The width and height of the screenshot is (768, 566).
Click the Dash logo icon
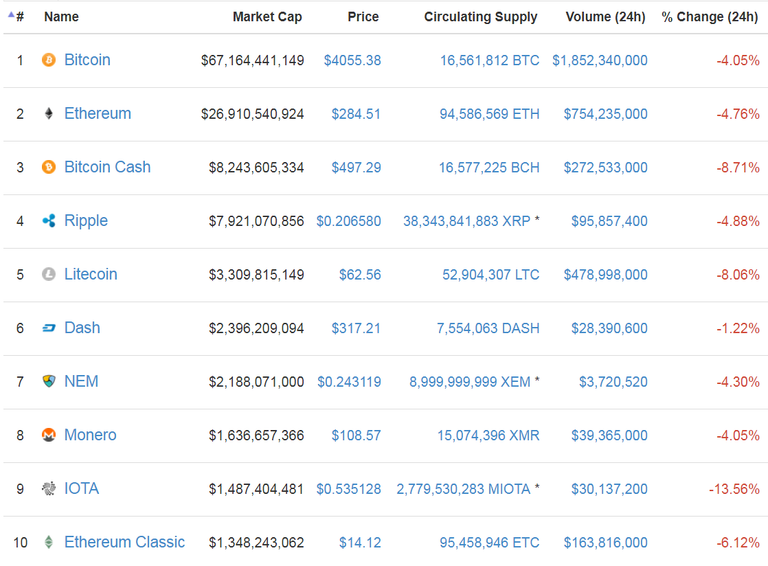[49, 328]
